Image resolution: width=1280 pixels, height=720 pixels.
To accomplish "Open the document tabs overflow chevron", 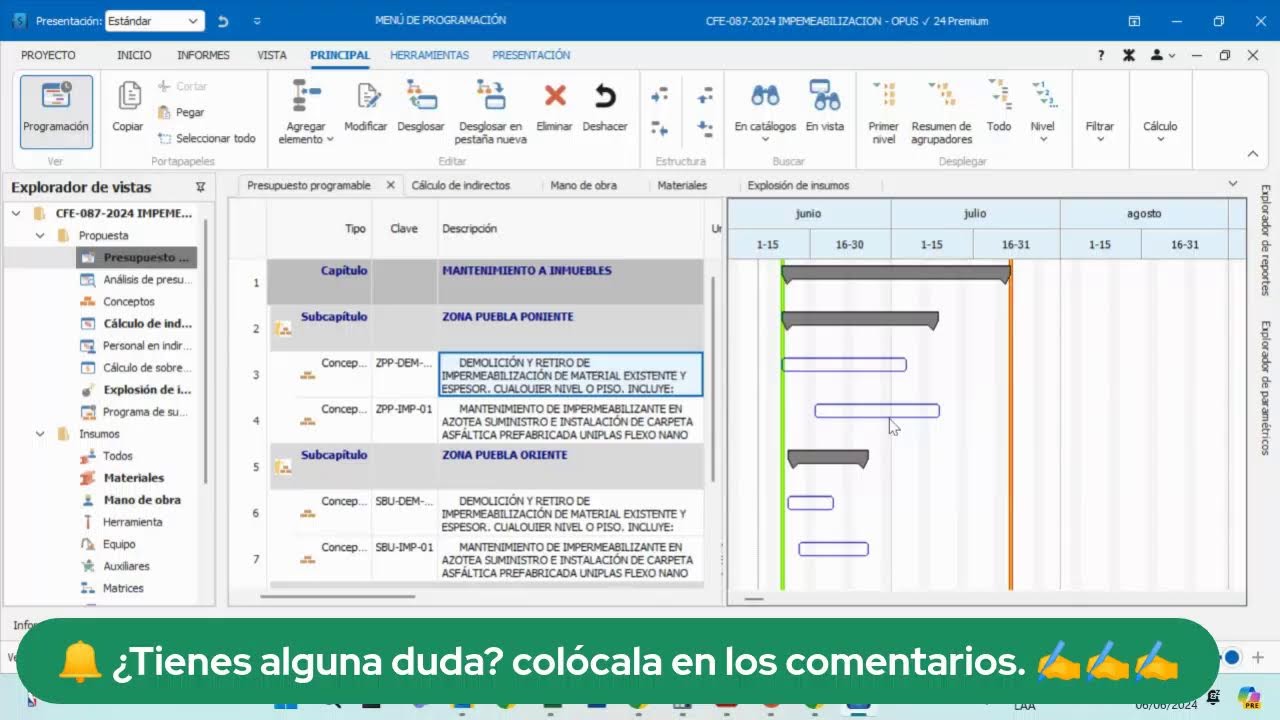I will pyautogui.click(x=1233, y=184).
